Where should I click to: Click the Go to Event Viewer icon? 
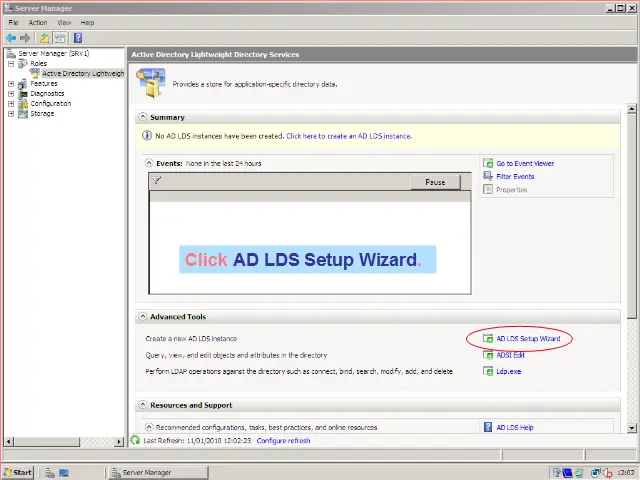(488, 163)
